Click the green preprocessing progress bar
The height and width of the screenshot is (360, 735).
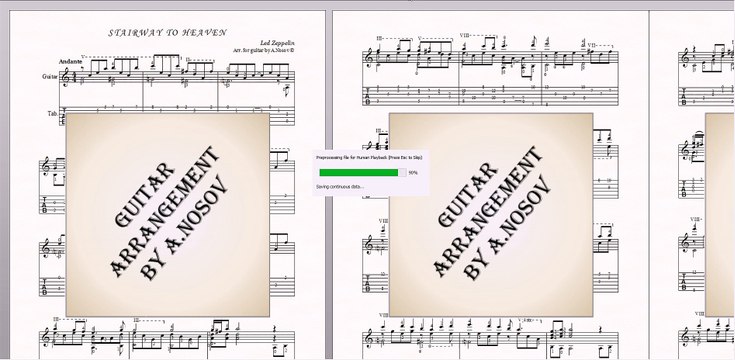(x=362, y=172)
